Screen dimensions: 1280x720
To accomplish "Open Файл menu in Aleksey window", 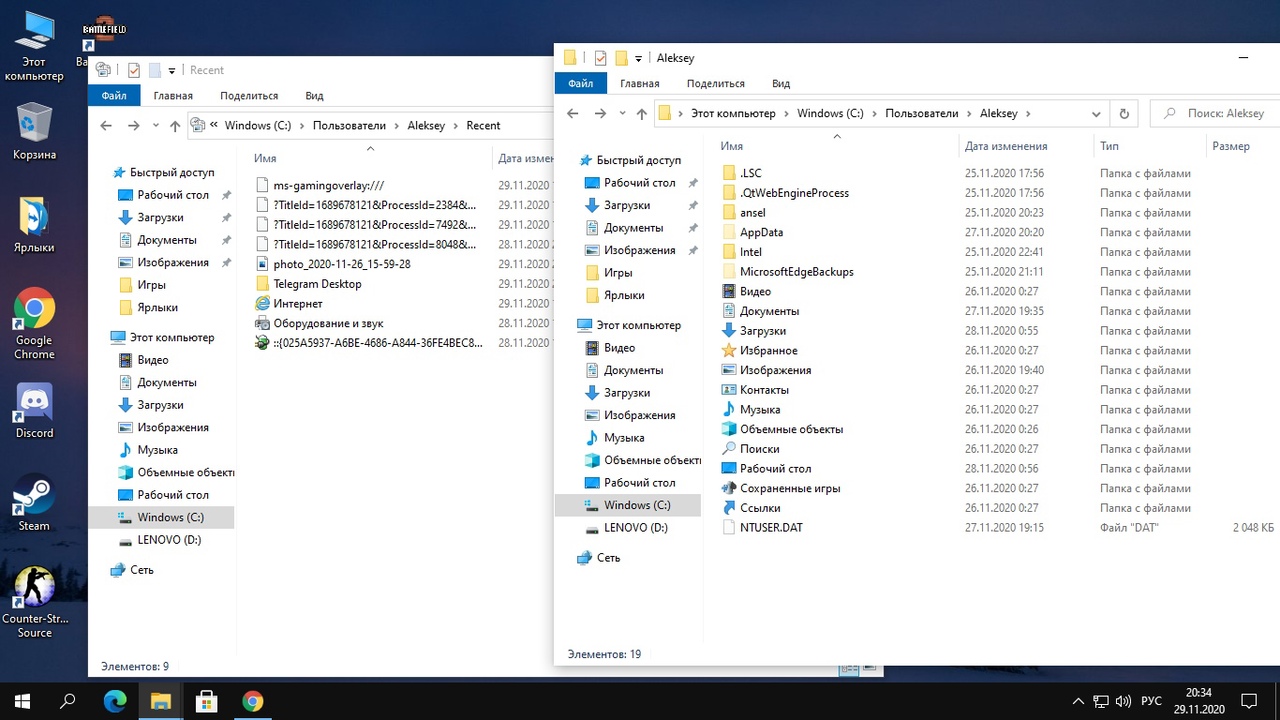I will coord(581,83).
